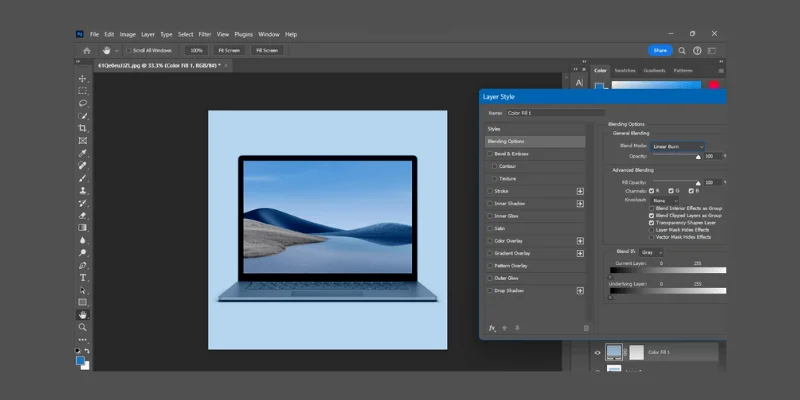Open the Blend Mode dropdown
Image resolution: width=800 pixels, height=400 pixels.
click(x=679, y=146)
